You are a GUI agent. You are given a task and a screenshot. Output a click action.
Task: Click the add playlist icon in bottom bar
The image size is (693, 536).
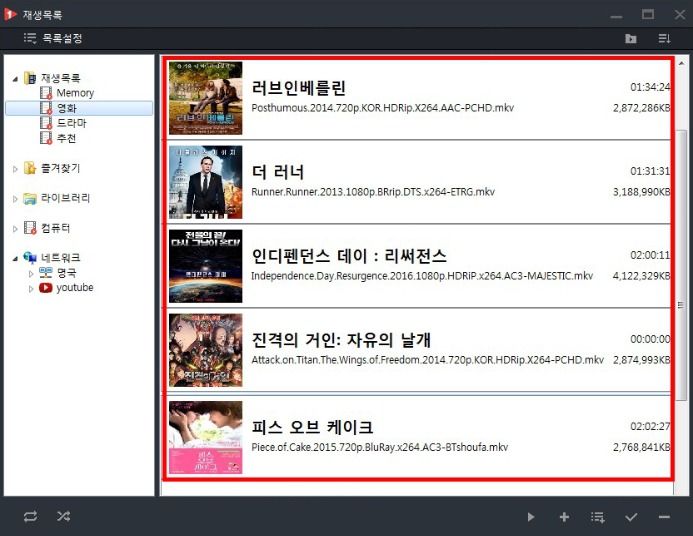tap(598, 517)
